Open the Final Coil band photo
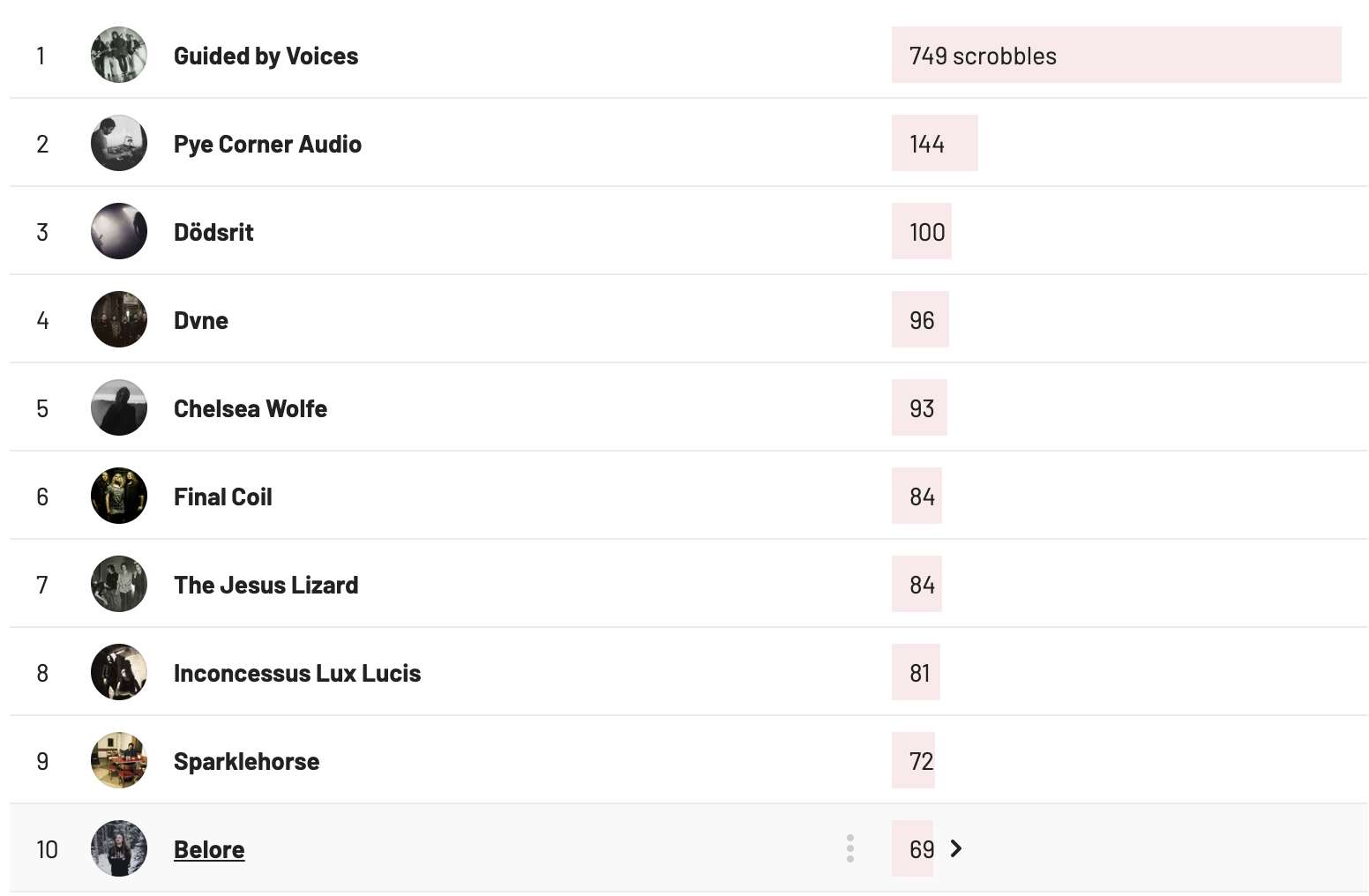The height and width of the screenshot is (896, 1369). coord(119,496)
